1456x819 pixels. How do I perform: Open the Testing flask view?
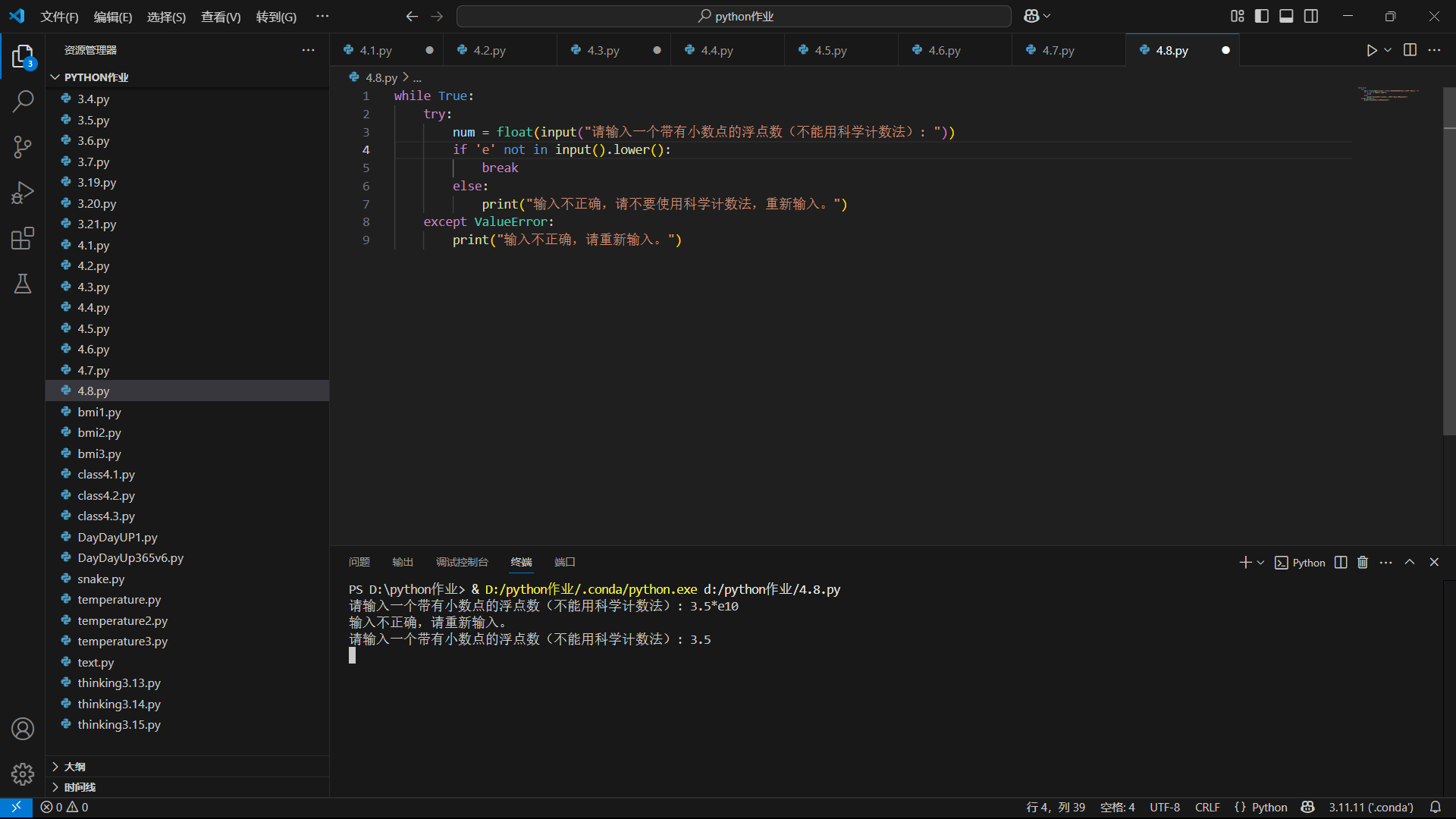(x=23, y=284)
